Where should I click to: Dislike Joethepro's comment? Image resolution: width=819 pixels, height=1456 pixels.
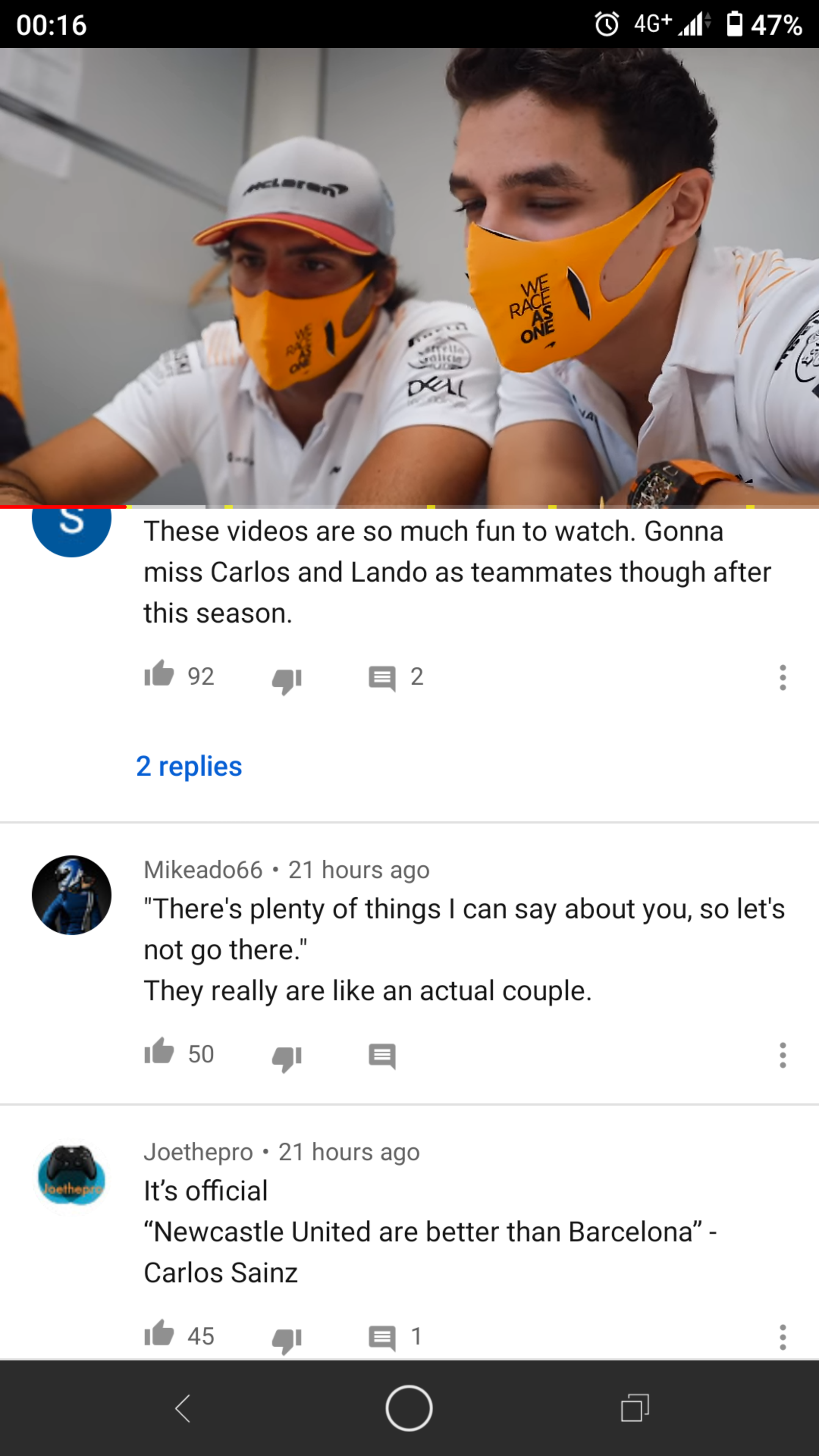pyautogui.click(x=287, y=1340)
